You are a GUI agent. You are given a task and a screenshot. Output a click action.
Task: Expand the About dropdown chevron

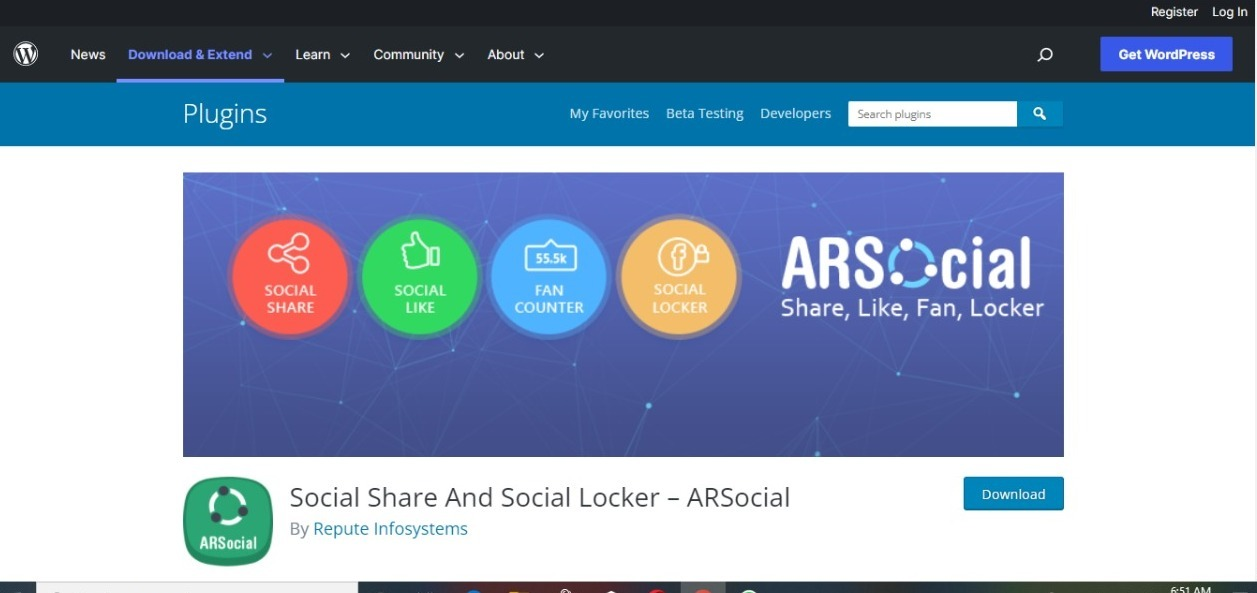point(538,55)
